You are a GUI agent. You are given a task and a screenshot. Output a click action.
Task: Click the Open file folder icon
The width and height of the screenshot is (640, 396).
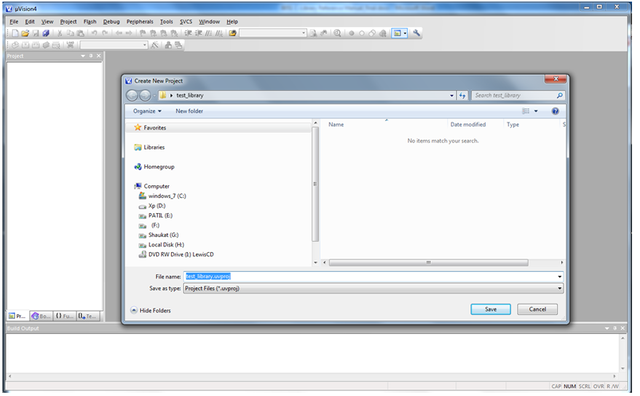(25, 33)
